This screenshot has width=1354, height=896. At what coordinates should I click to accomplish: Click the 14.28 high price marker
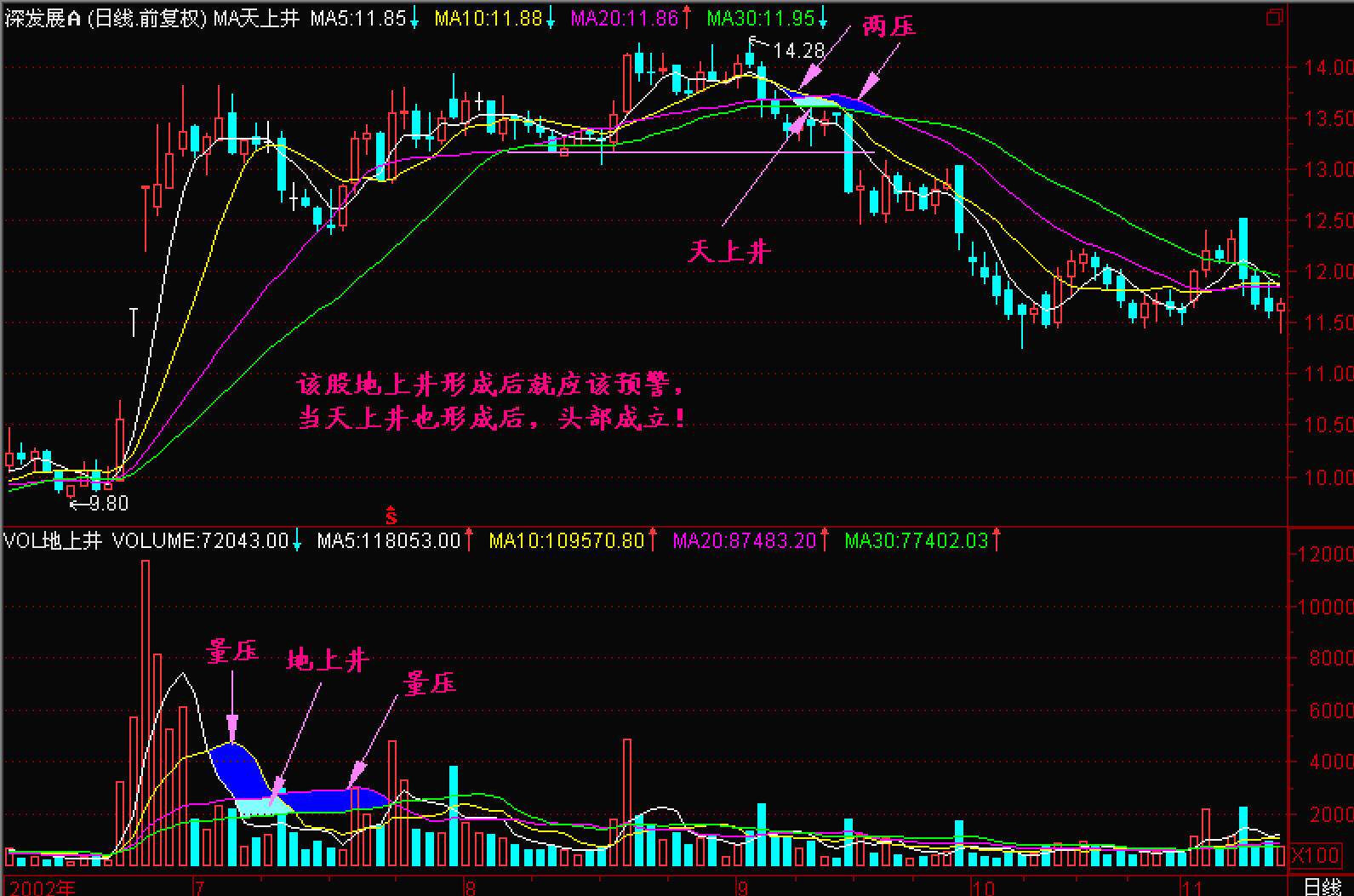point(797,51)
